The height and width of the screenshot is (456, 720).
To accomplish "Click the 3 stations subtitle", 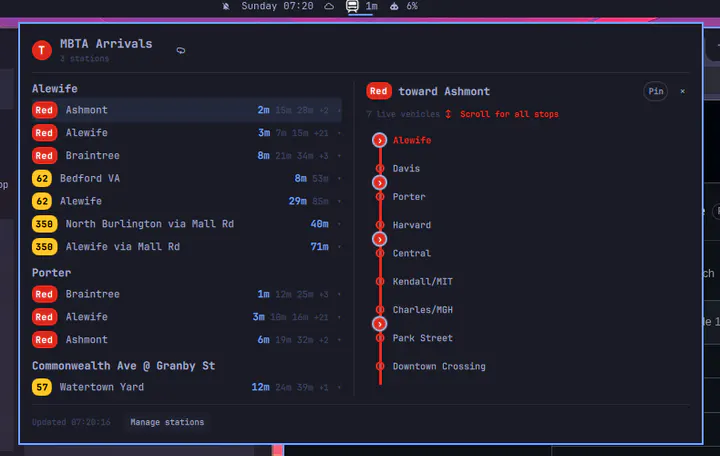I will (84, 59).
